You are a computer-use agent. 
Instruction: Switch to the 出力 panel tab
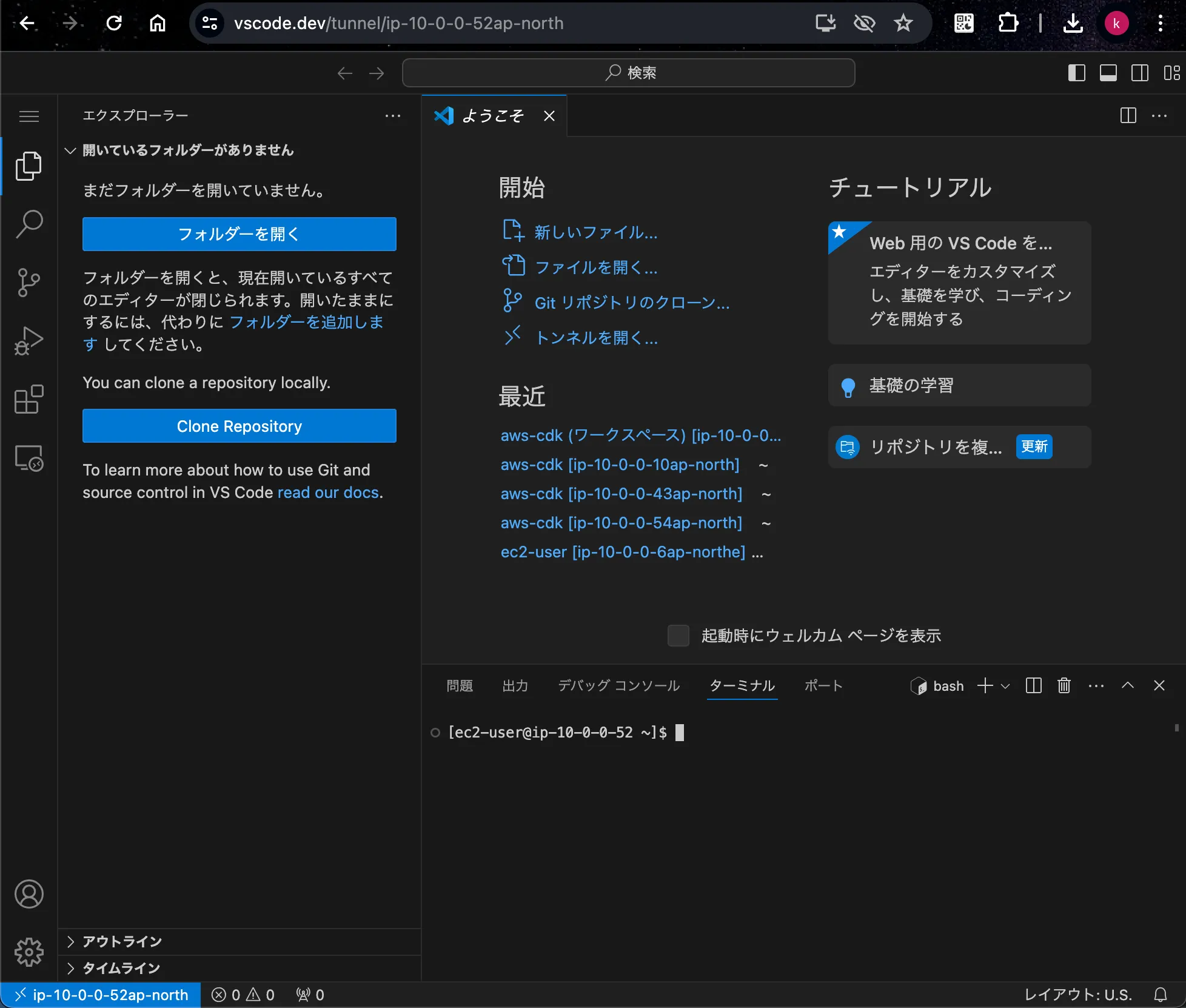click(515, 686)
